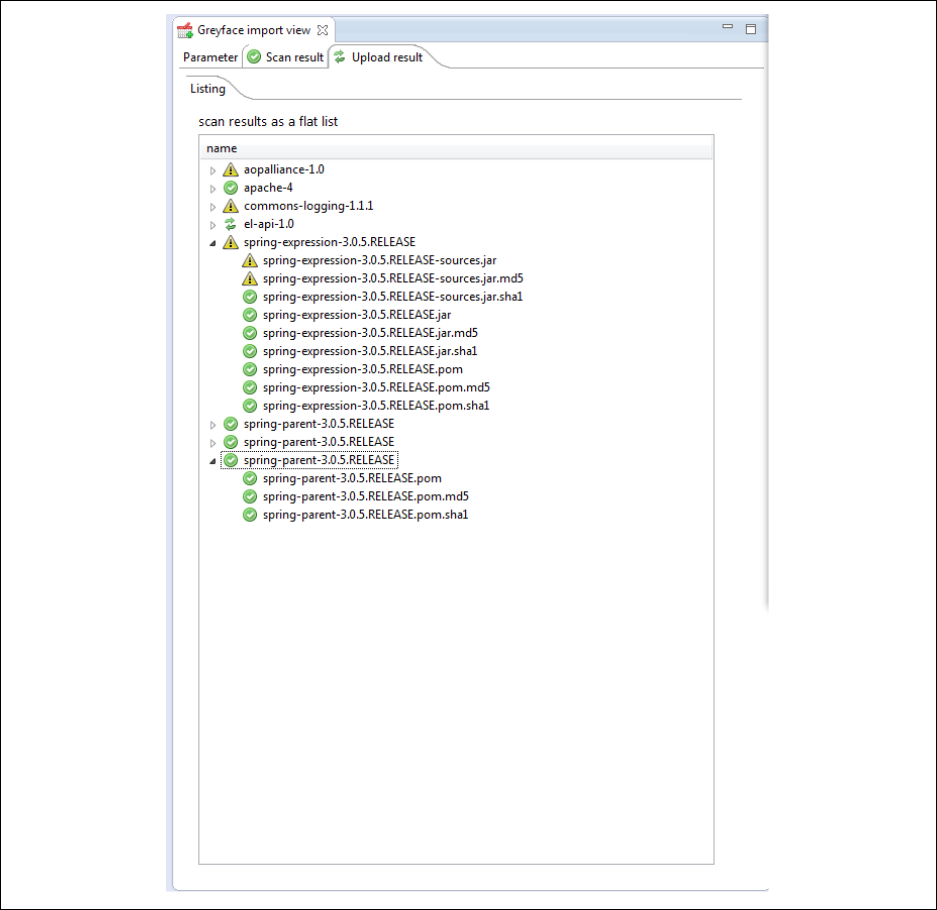
Task: Switch to the Parameter tab
Action: pos(210,57)
